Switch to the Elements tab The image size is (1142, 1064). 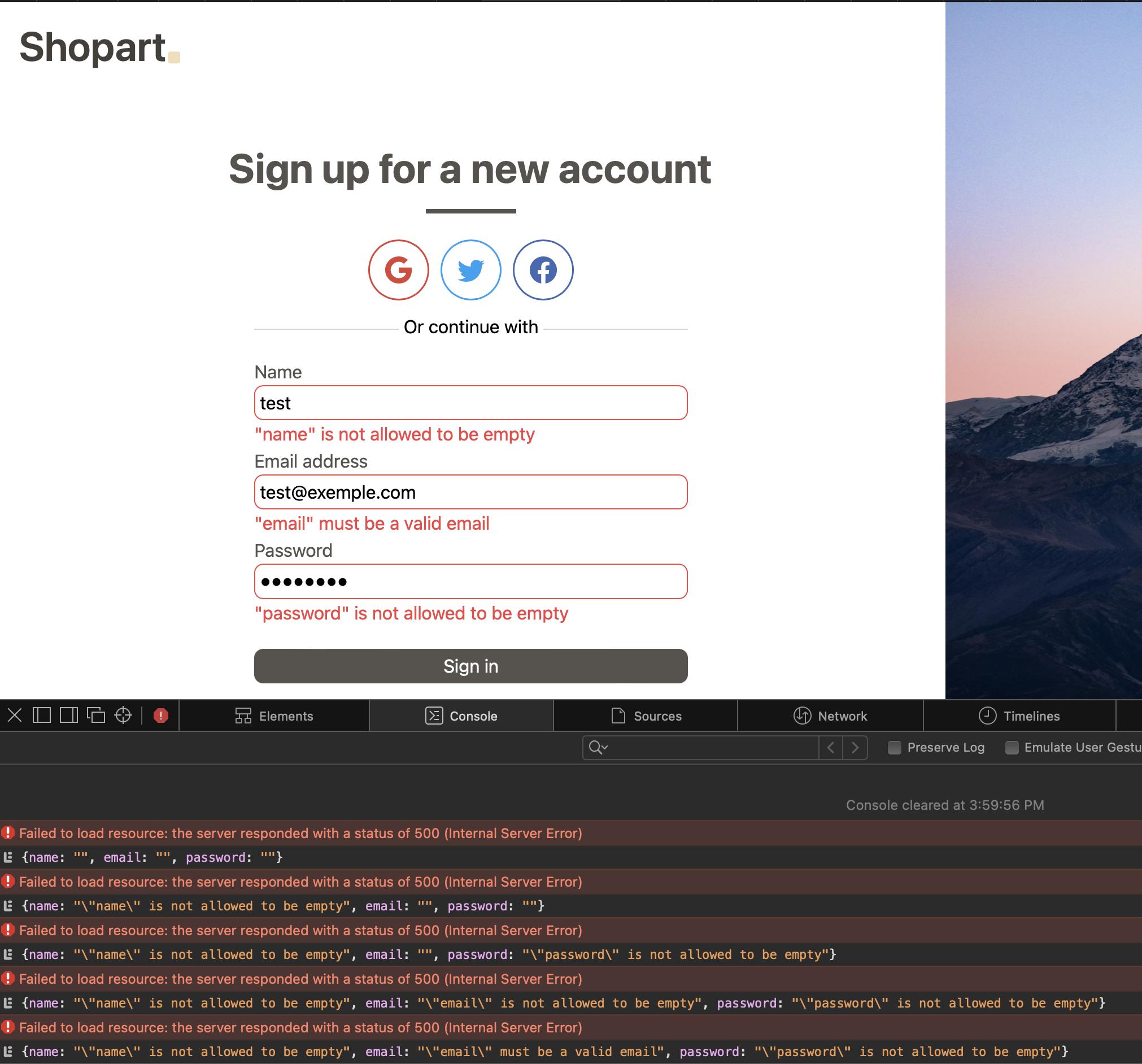274,716
